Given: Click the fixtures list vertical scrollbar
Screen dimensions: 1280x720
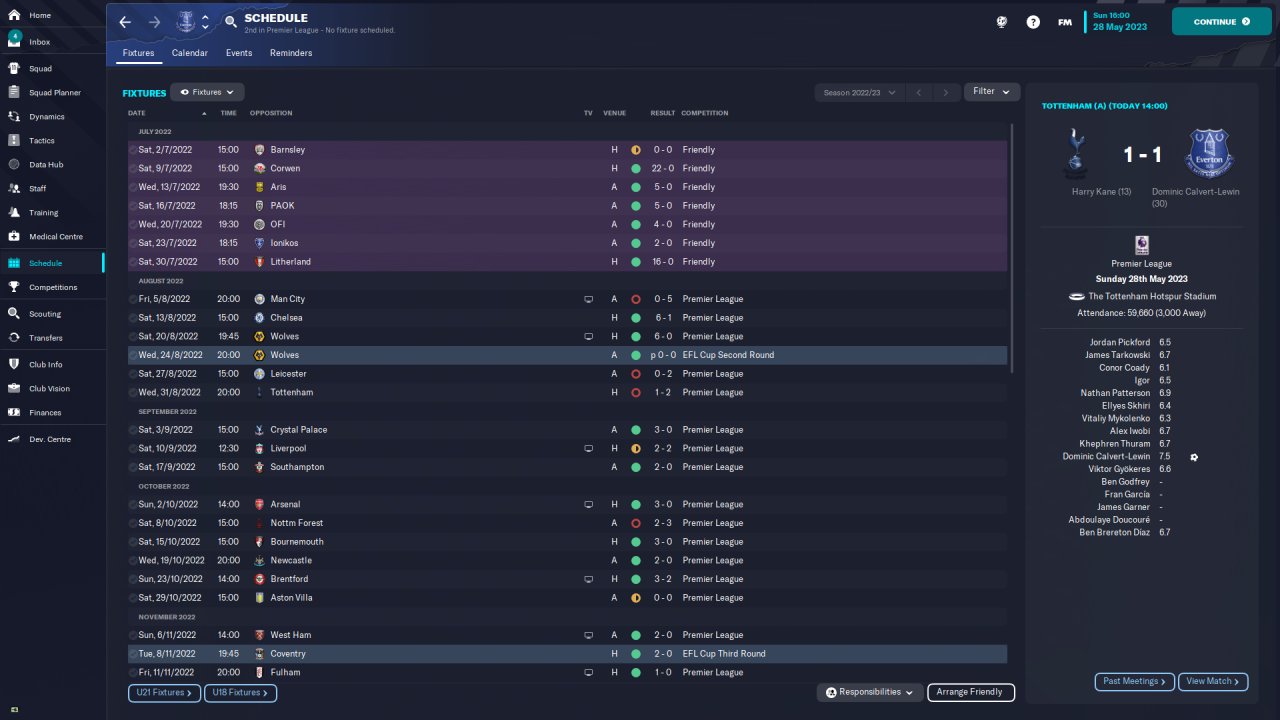Looking at the screenshot, I should point(1012,248).
